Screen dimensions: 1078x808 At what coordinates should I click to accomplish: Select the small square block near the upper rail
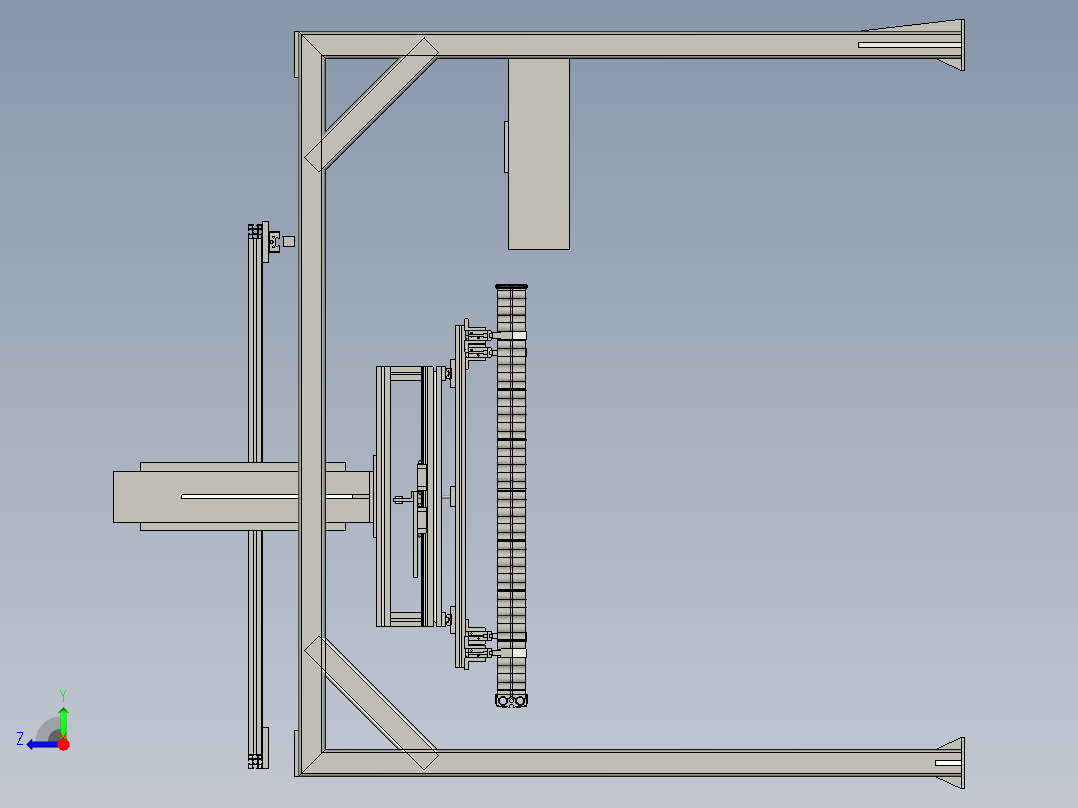(x=289, y=241)
